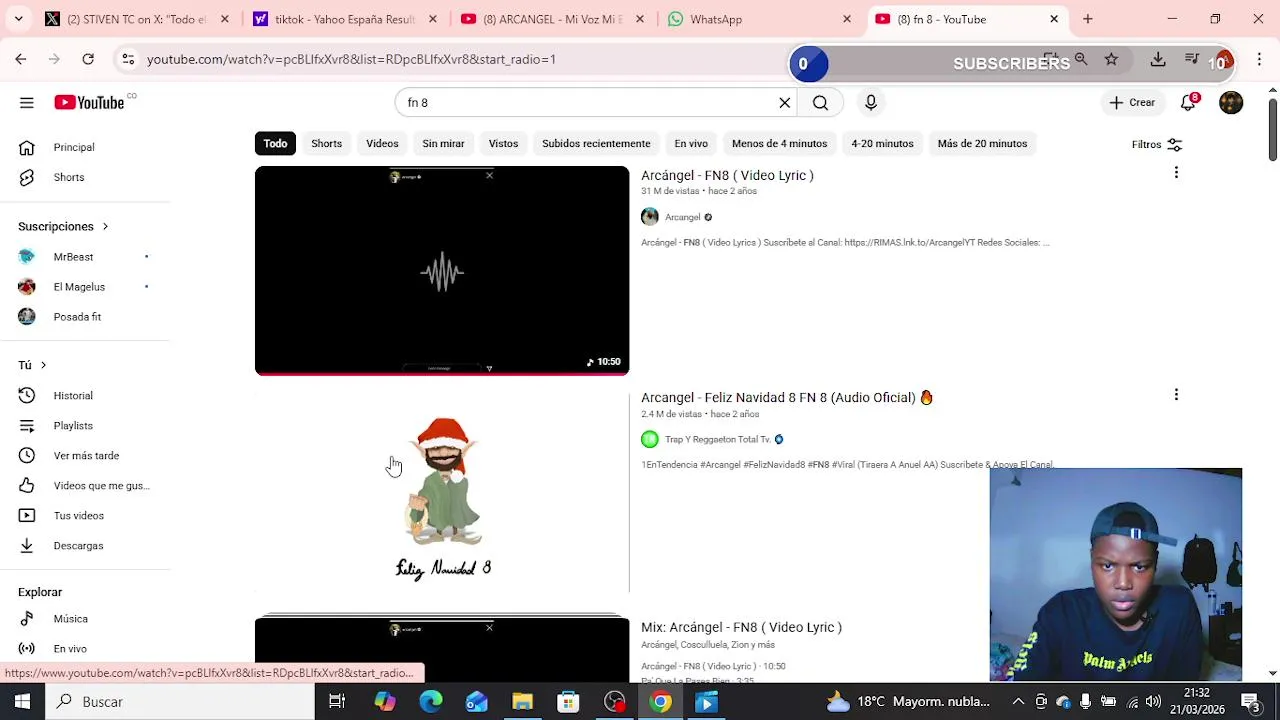The width and height of the screenshot is (1280, 720).
Task: Open the Arcángel - FN8 ( Video Lyric ) title
Action: click(727, 175)
